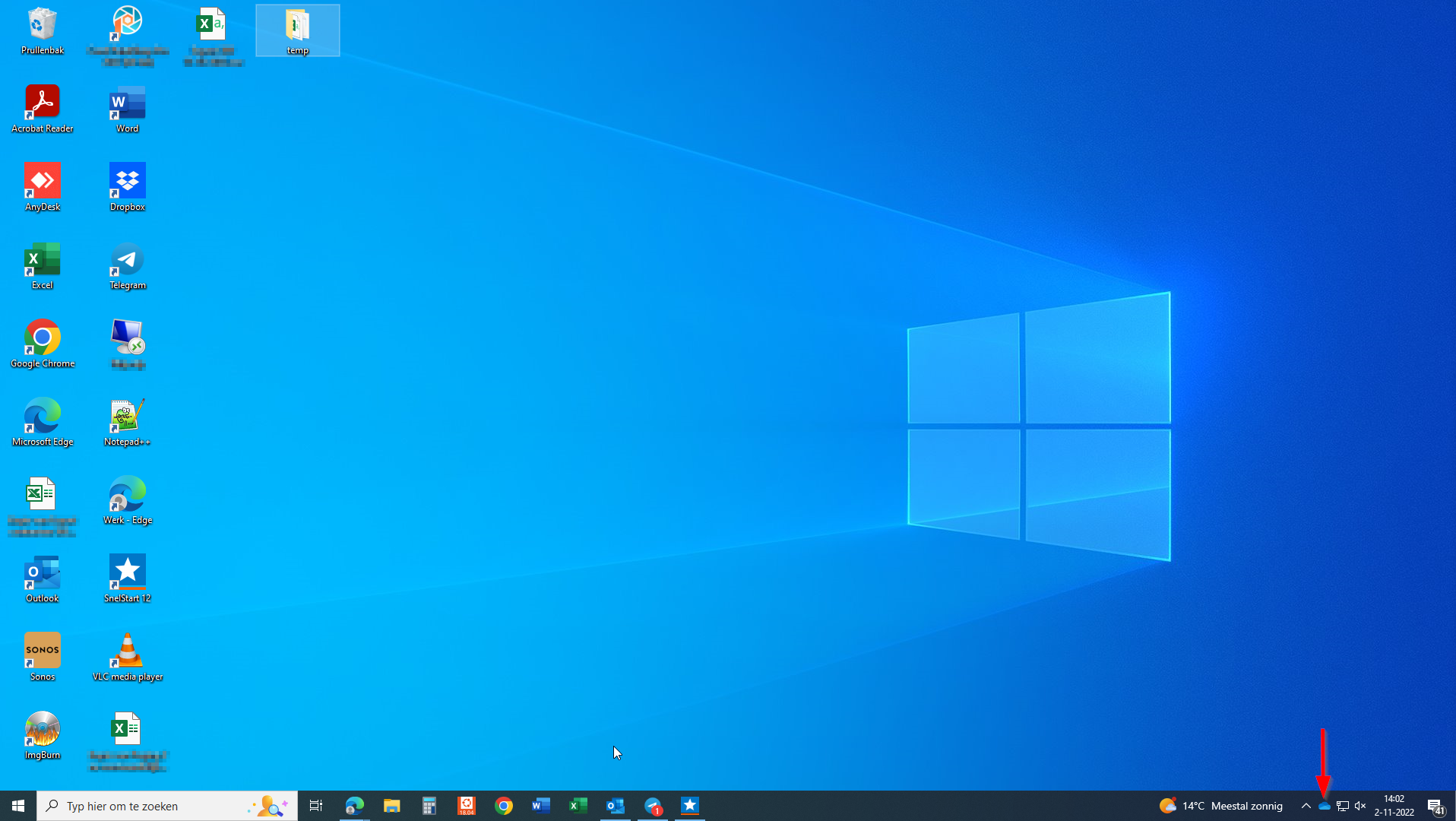
Task: Click the search highlights illustration in search box
Action: coord(269,806)
